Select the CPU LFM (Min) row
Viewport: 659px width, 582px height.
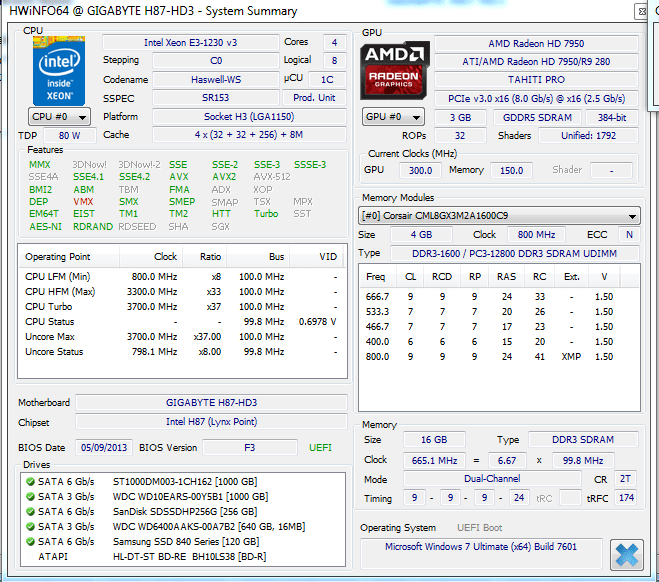click(181, 277)
